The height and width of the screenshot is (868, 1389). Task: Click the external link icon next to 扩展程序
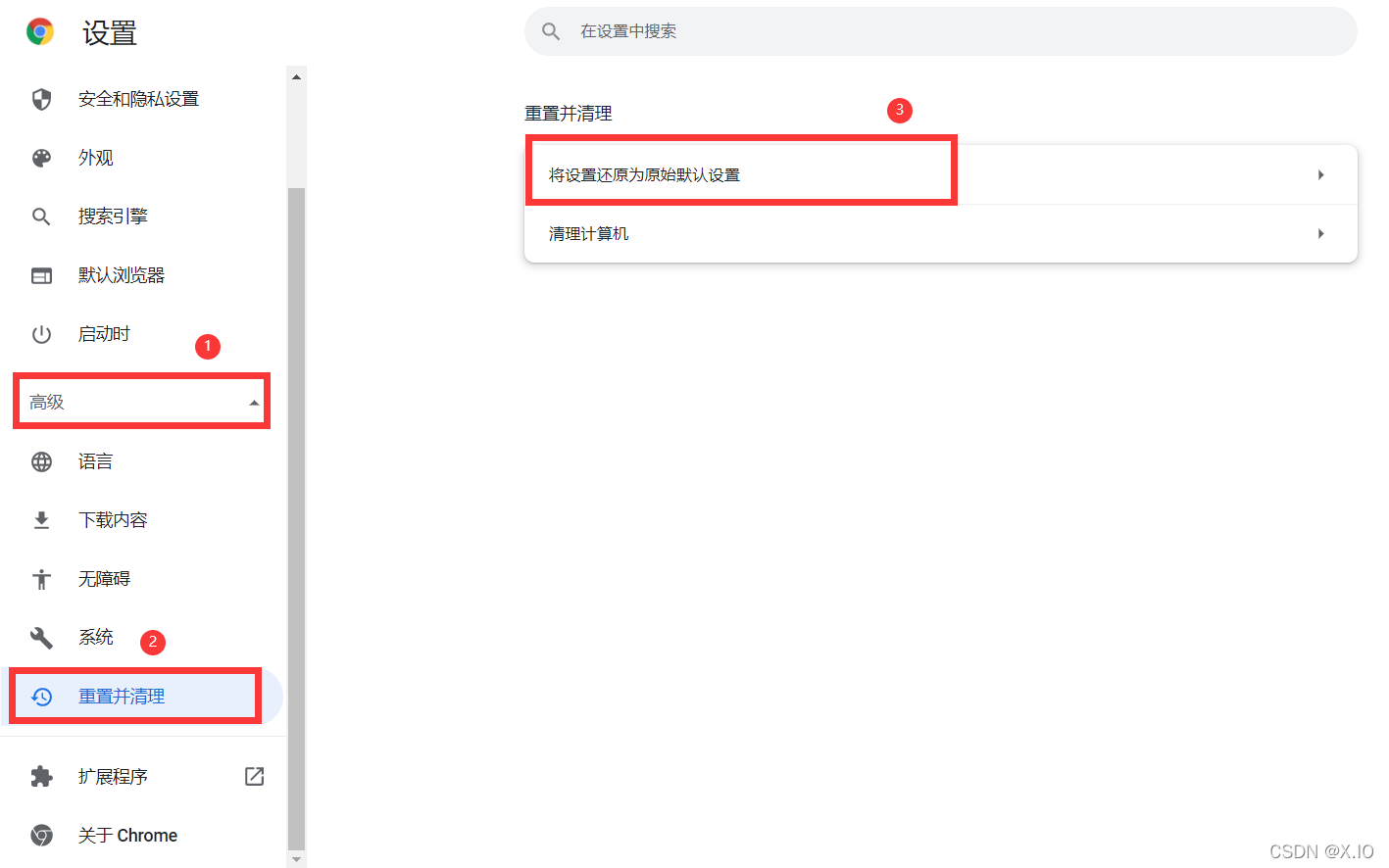tap(255, 776)
